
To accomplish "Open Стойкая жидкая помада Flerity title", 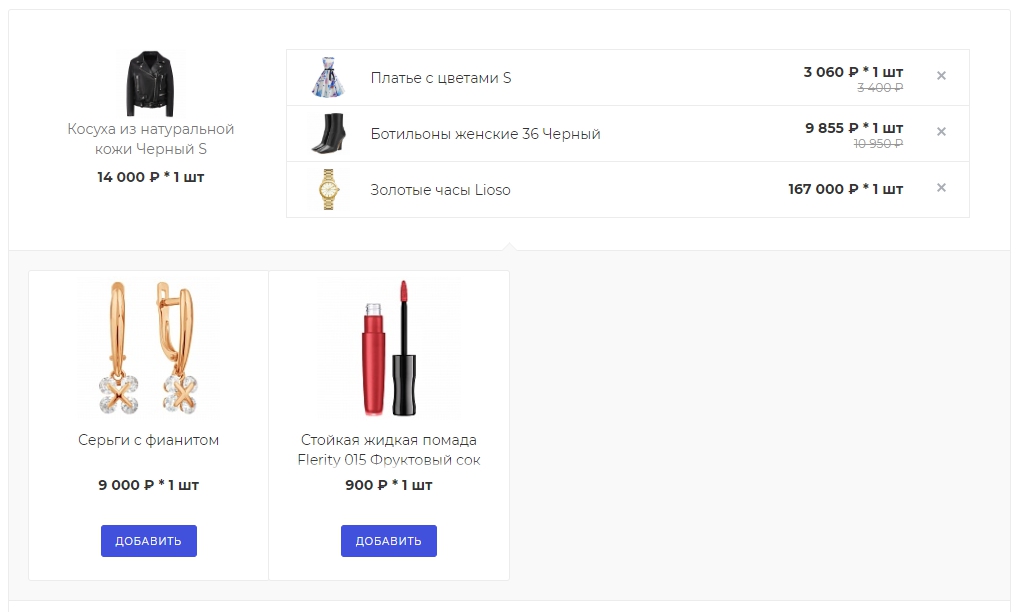I will pyautogui.click(x=388, y=449).
